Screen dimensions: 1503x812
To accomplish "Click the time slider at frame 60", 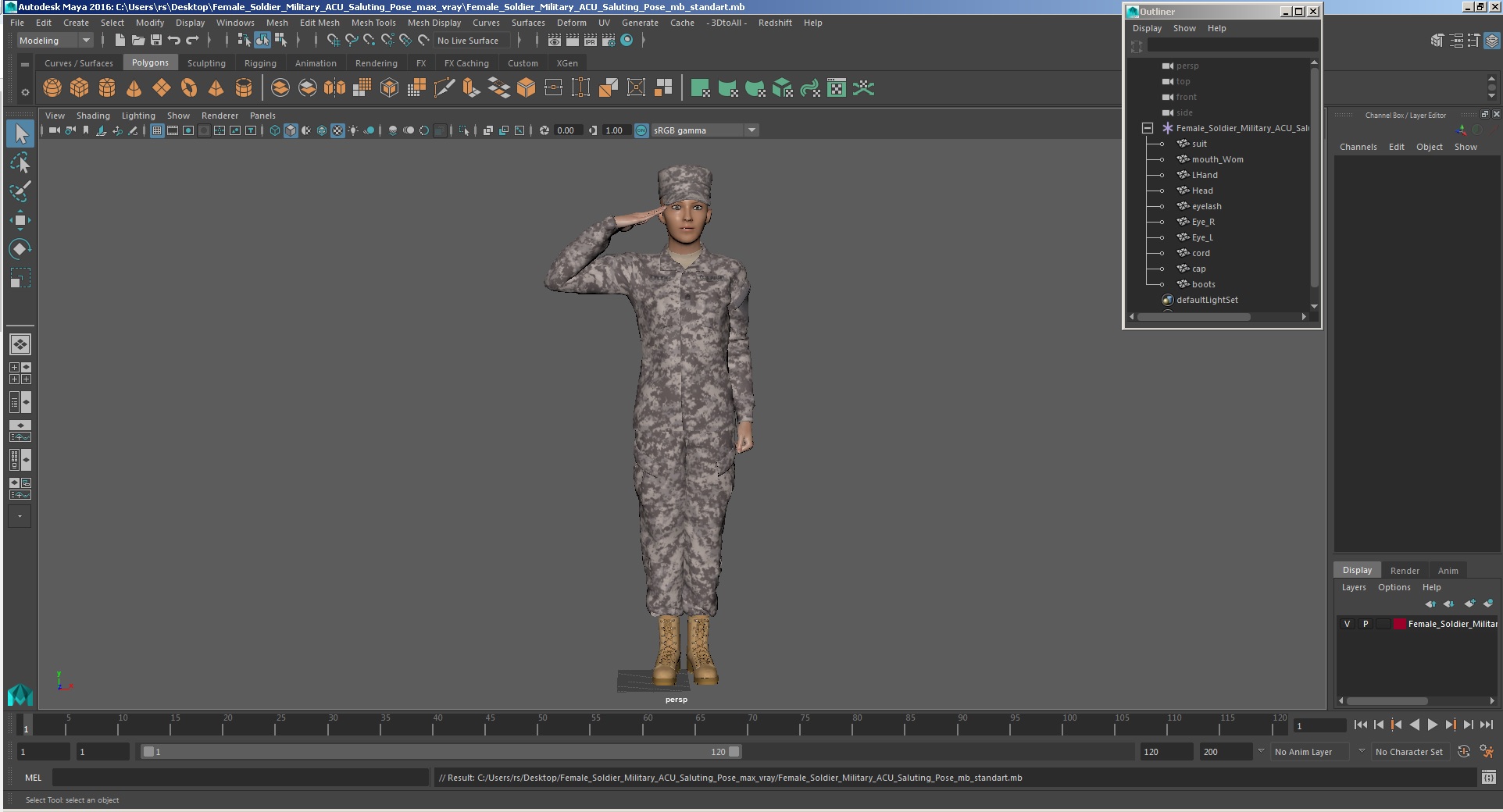I will point(643,726).
